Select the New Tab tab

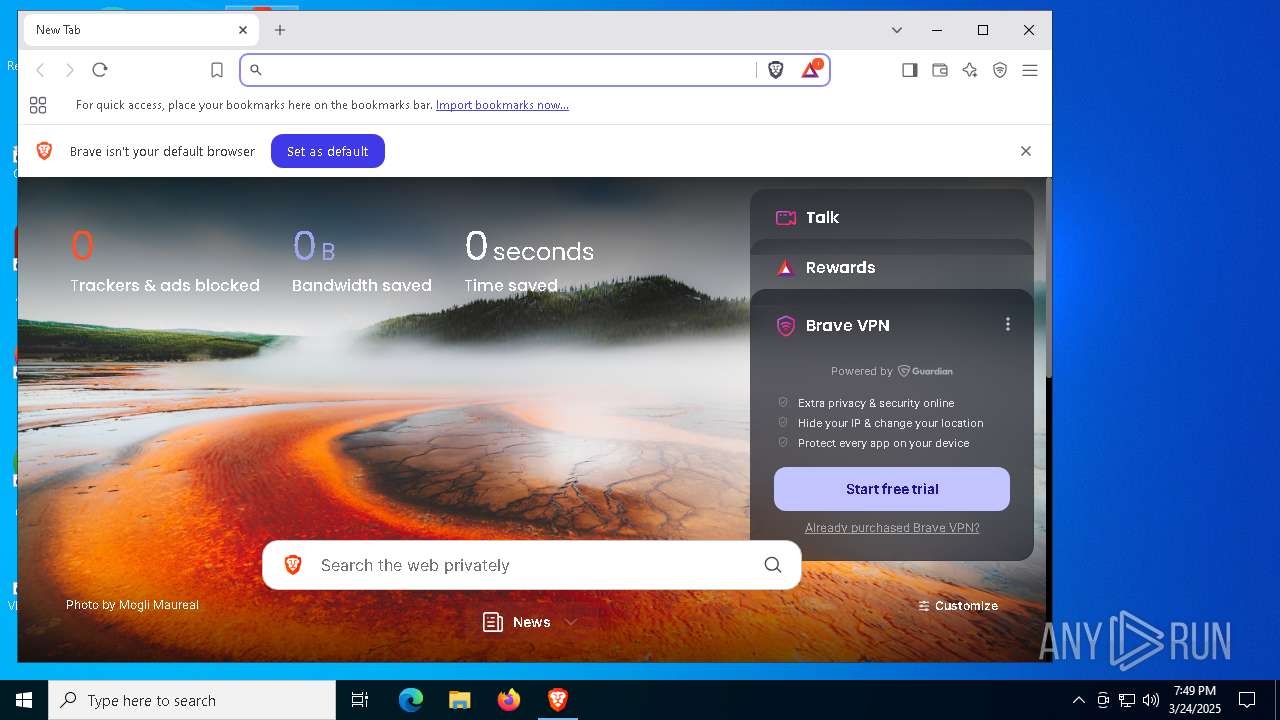[x=140, y=30]
